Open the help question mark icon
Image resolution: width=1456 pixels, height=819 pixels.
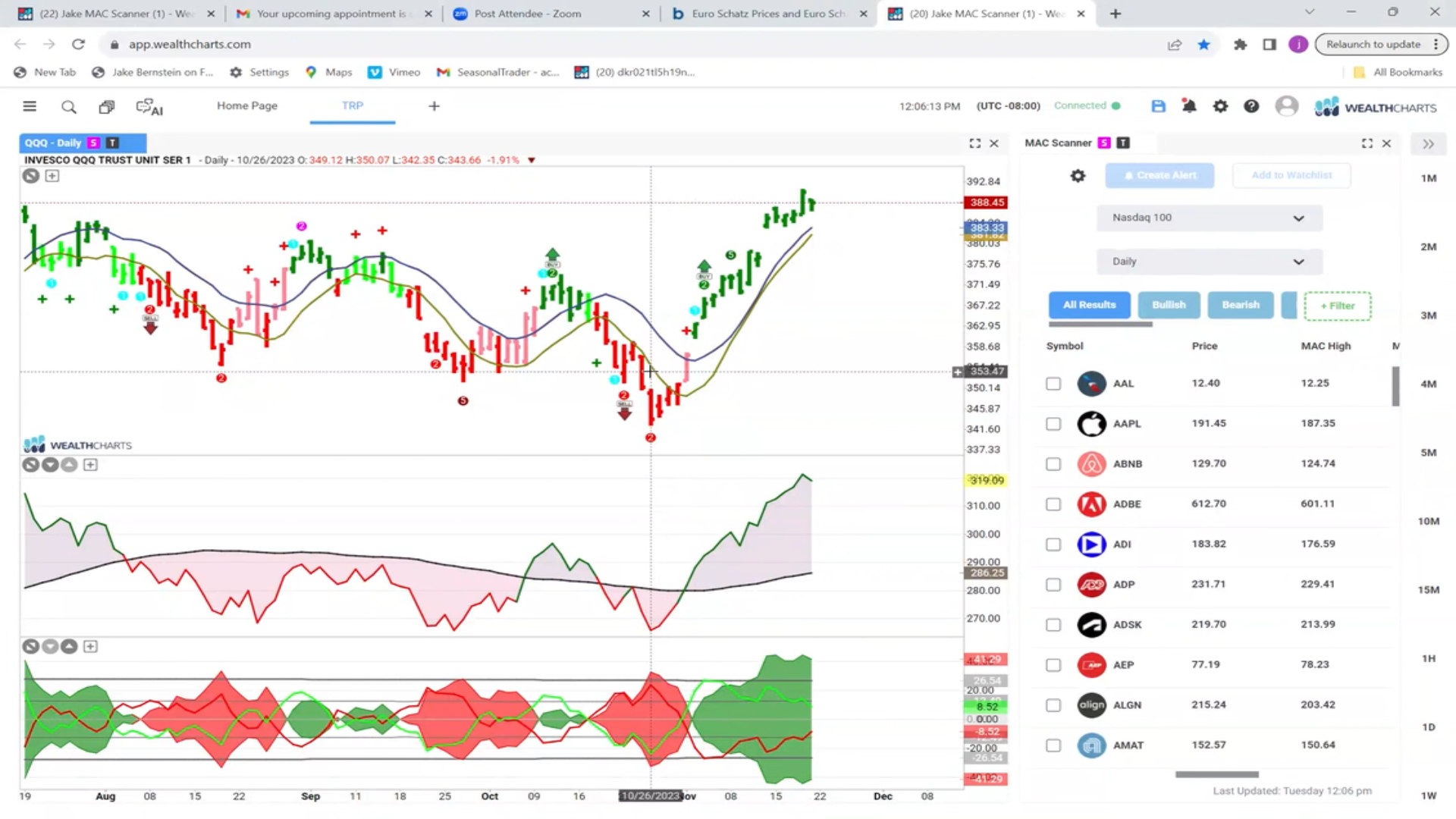pos(1251,106)
